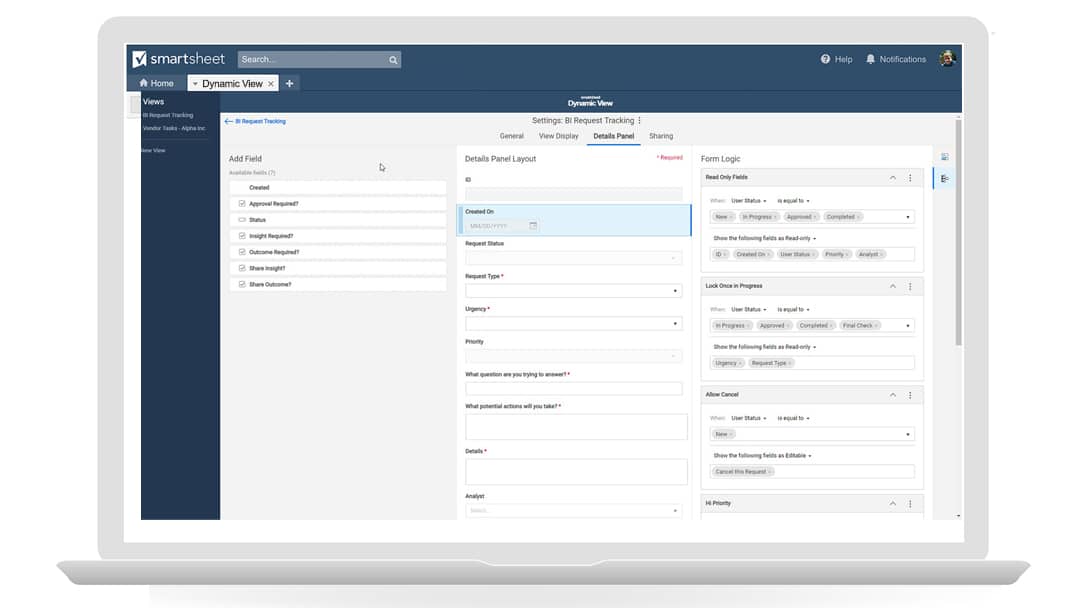Screen dimensions: 1080x608
Task: Open the user profile avatar
Action: [x=947, y=59]
